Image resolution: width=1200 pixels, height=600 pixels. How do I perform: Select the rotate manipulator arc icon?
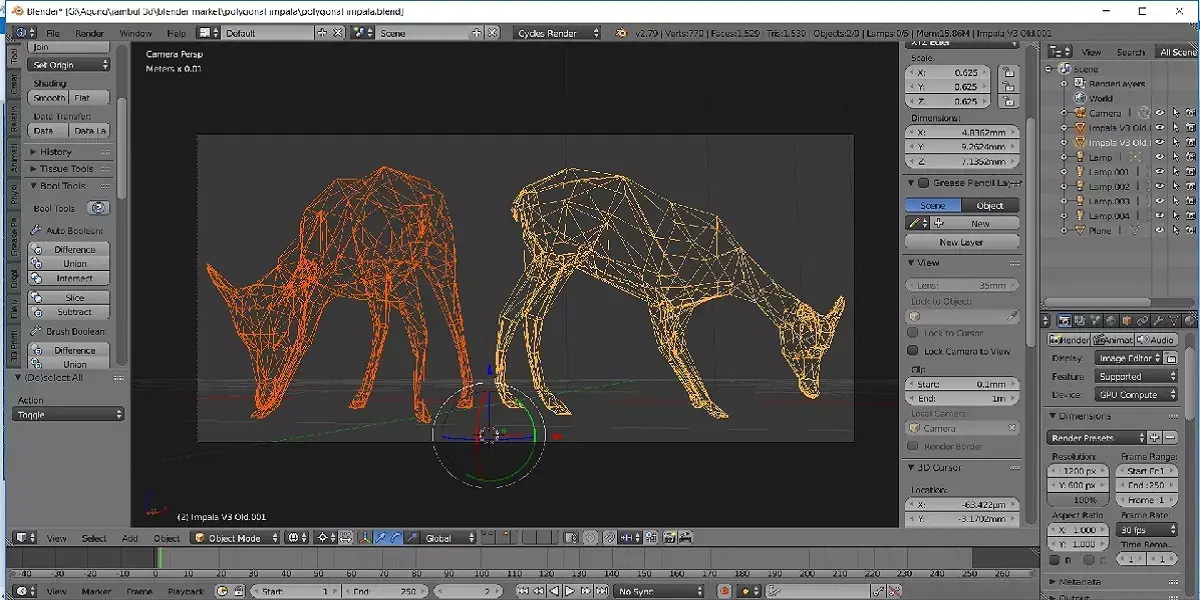click(x=396, y=538)
